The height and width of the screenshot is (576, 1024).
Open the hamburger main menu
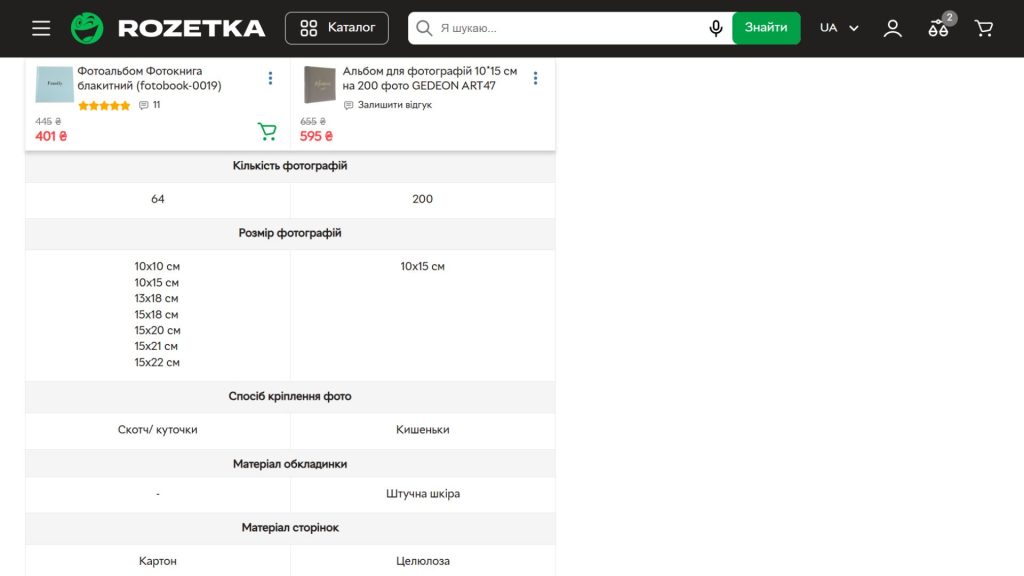(41, 28)
